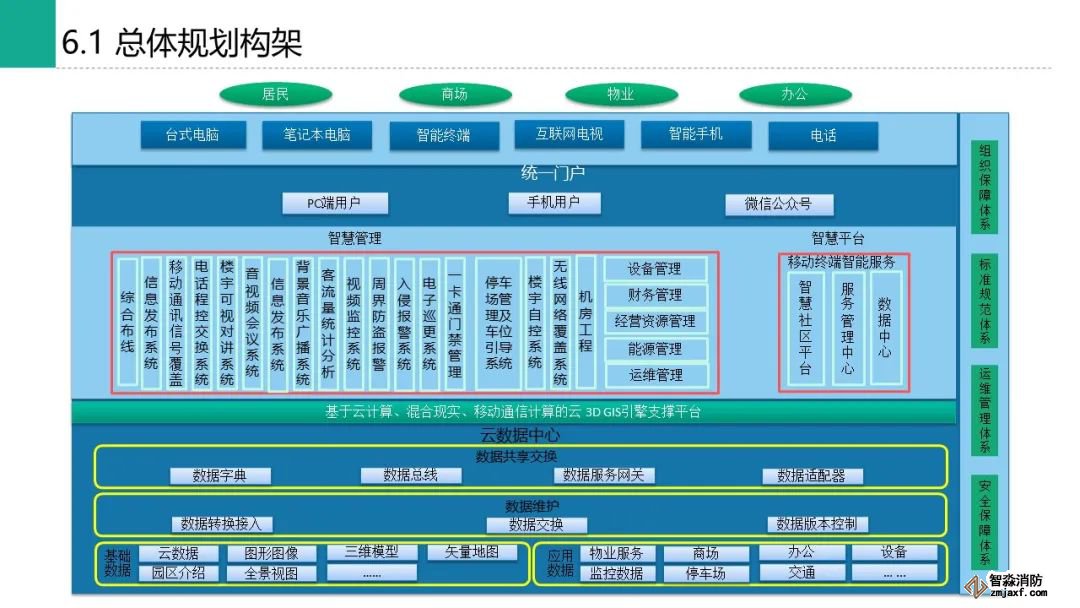The image size is (1080, 608).
Task: Click the 智能手机 box
Action: (695, 134)
